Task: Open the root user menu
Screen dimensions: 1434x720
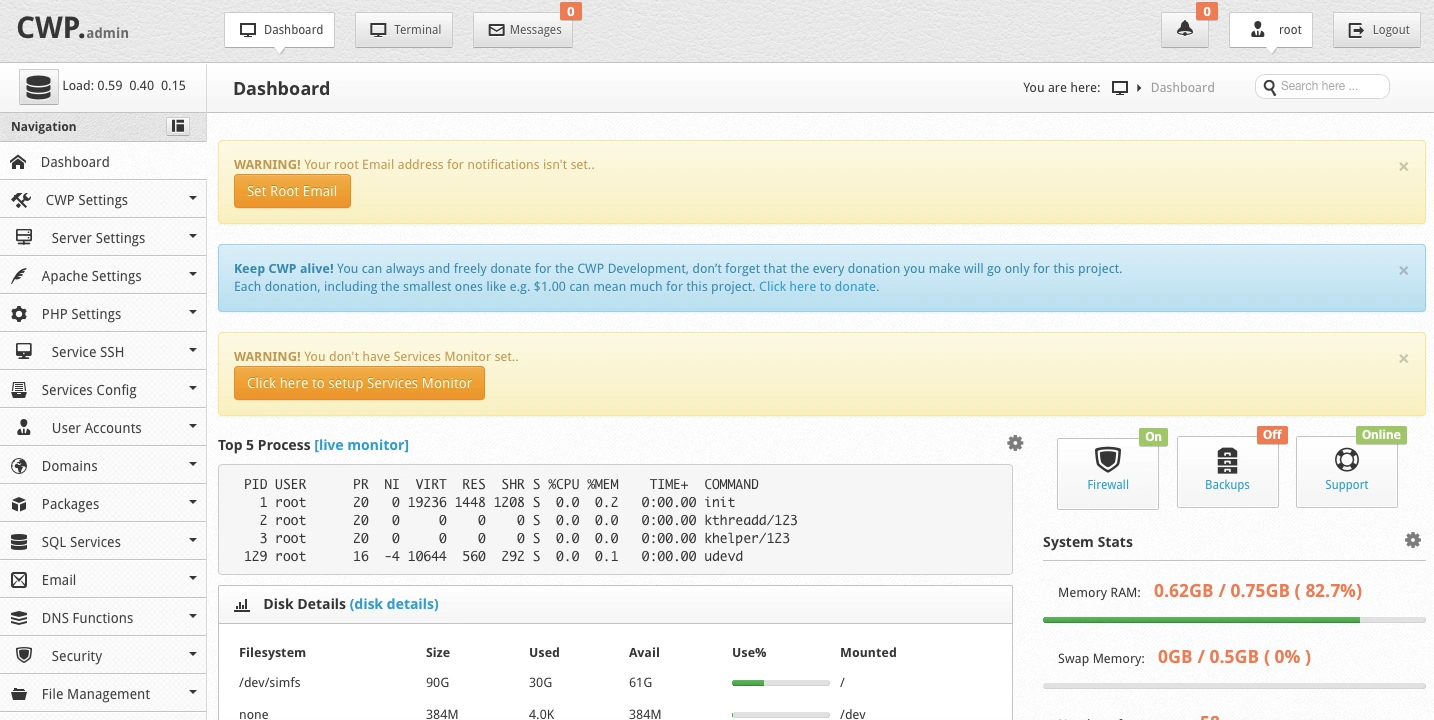Action: point(1270,30)
